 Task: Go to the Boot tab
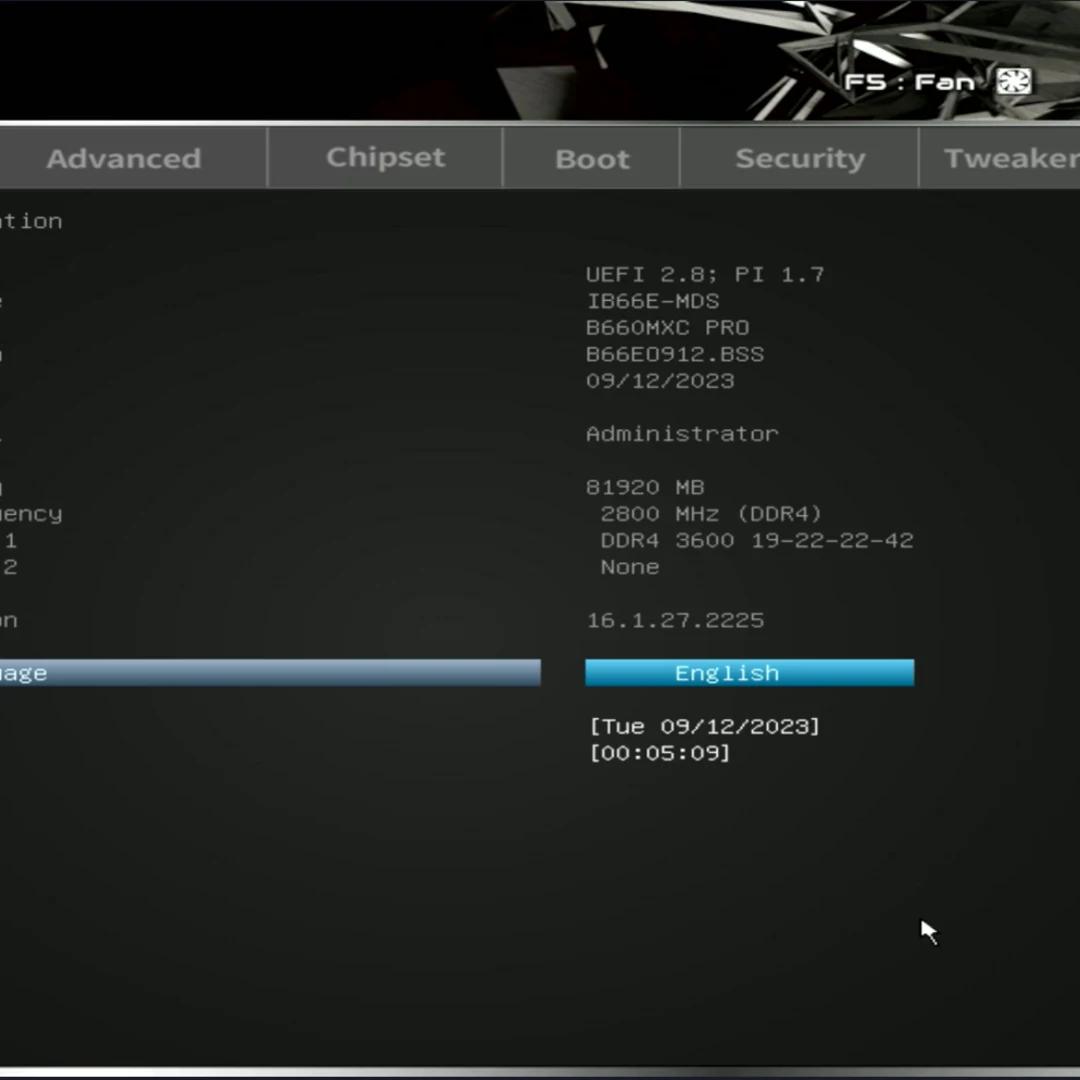click(592, 158)
